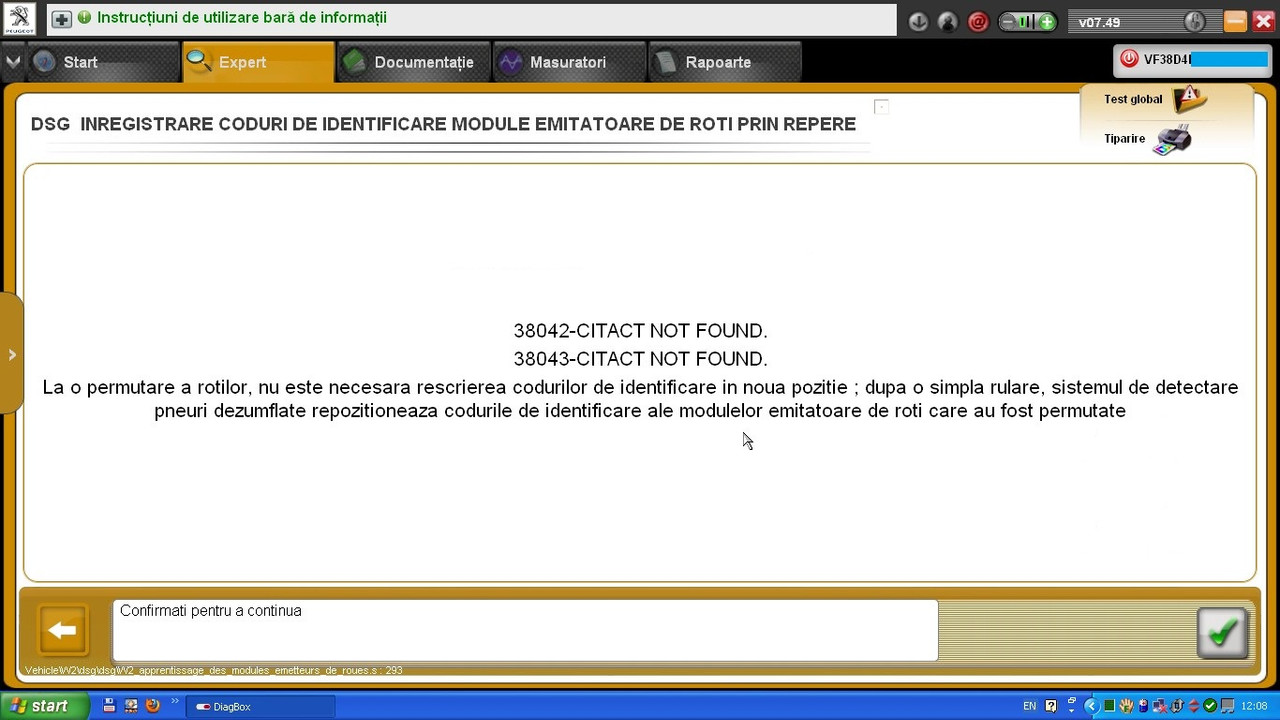The height and width of the screenshot is (720, 1280).
Task: Expand the information bar plus icon
Action: pyautogui.click(x=61, y=19)
